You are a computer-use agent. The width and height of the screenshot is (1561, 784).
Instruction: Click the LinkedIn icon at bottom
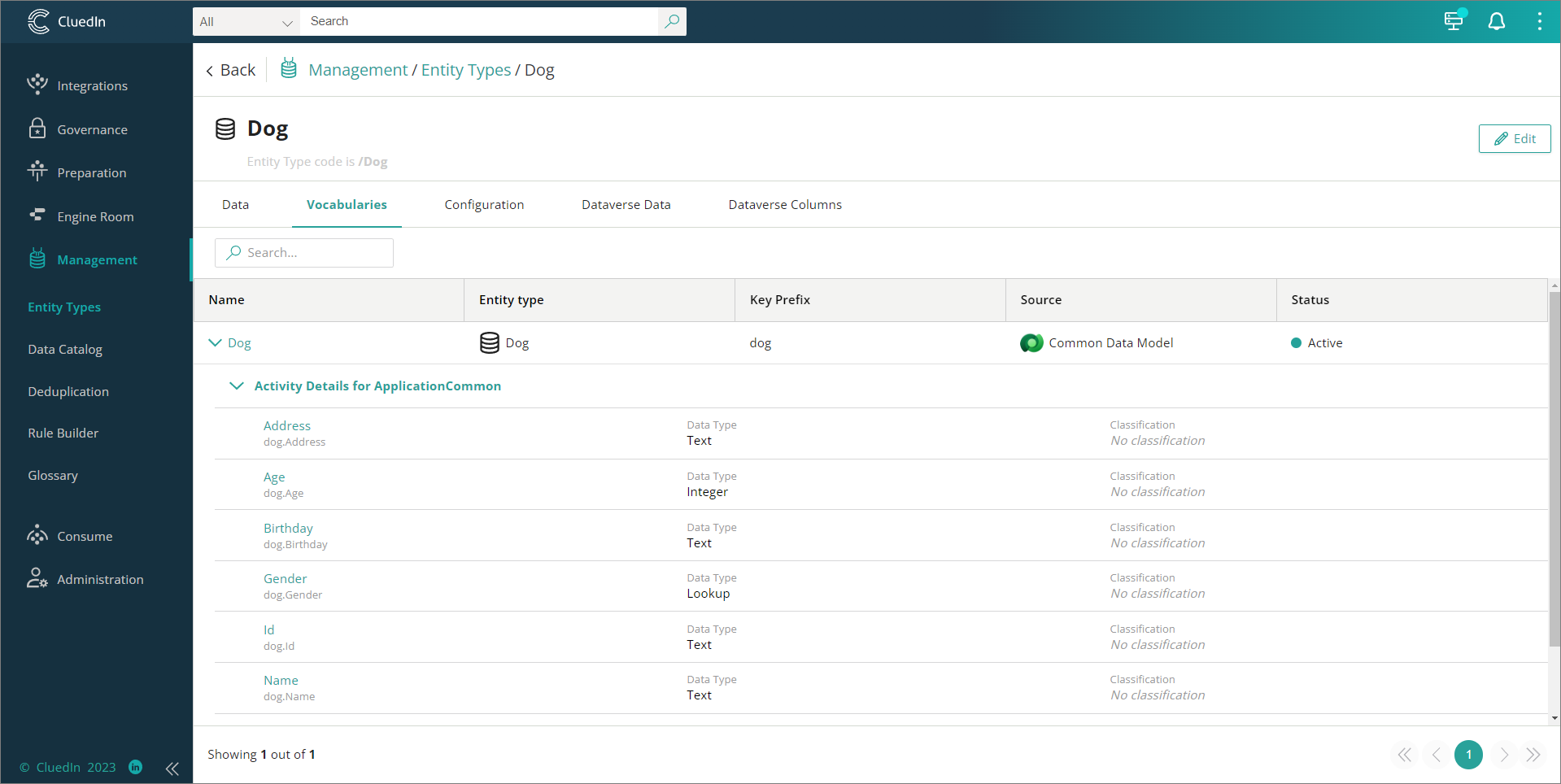tap(135, 767)
